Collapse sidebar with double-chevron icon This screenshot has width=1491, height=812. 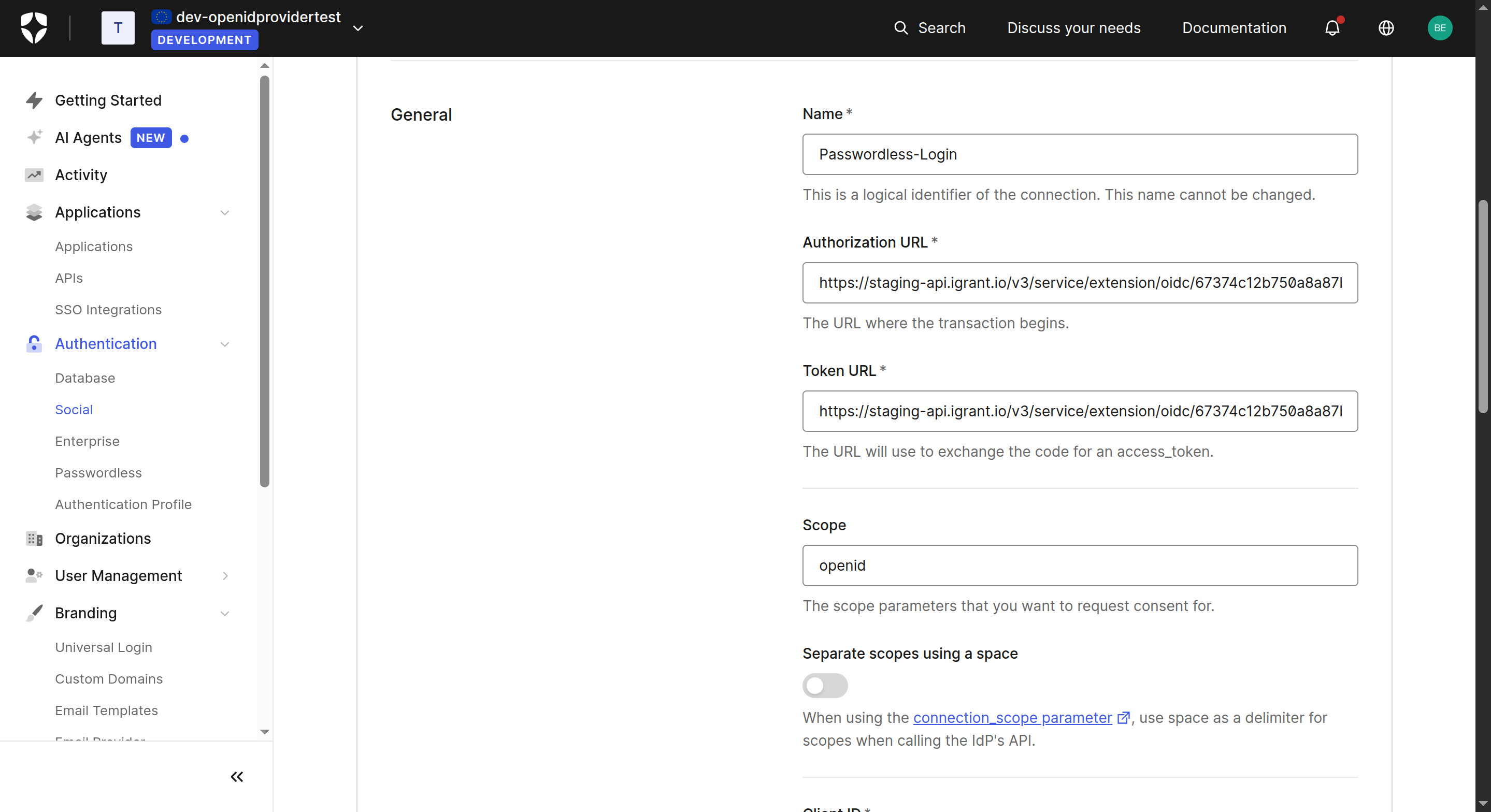pyautogui.click(x=237, y=776)
